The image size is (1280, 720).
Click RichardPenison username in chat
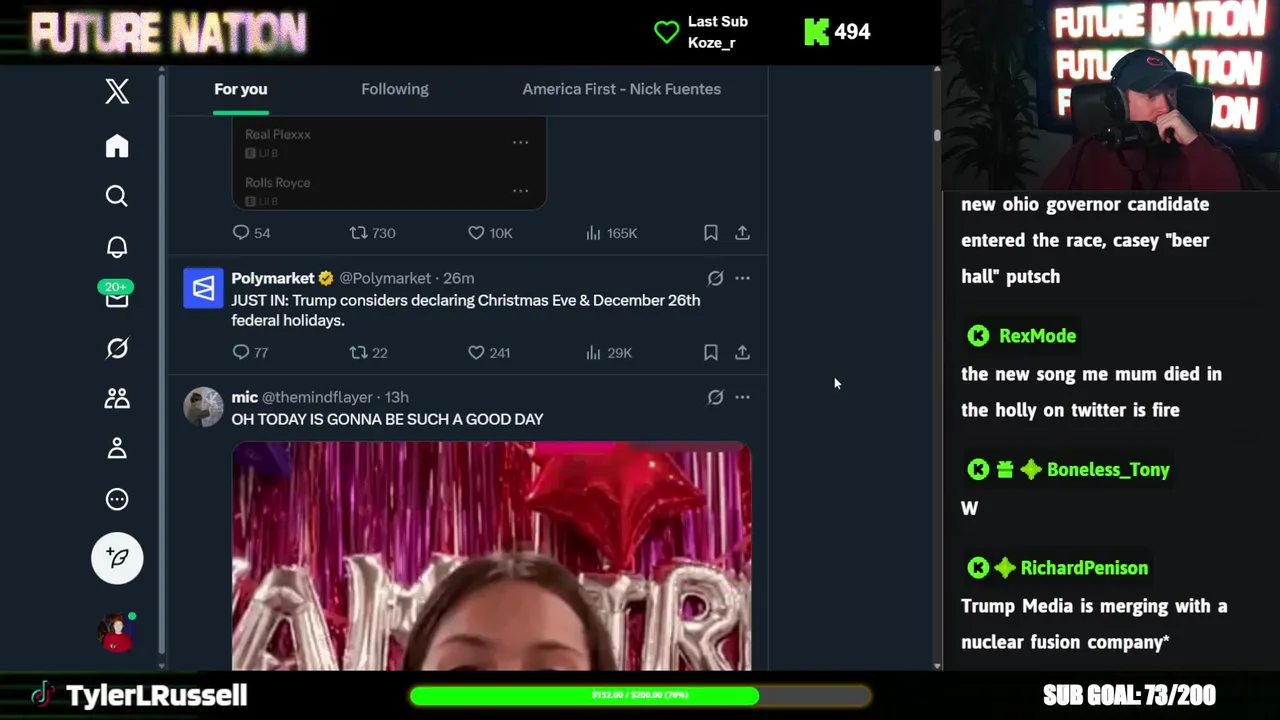pyautogui.click(x=1084, y=568)
